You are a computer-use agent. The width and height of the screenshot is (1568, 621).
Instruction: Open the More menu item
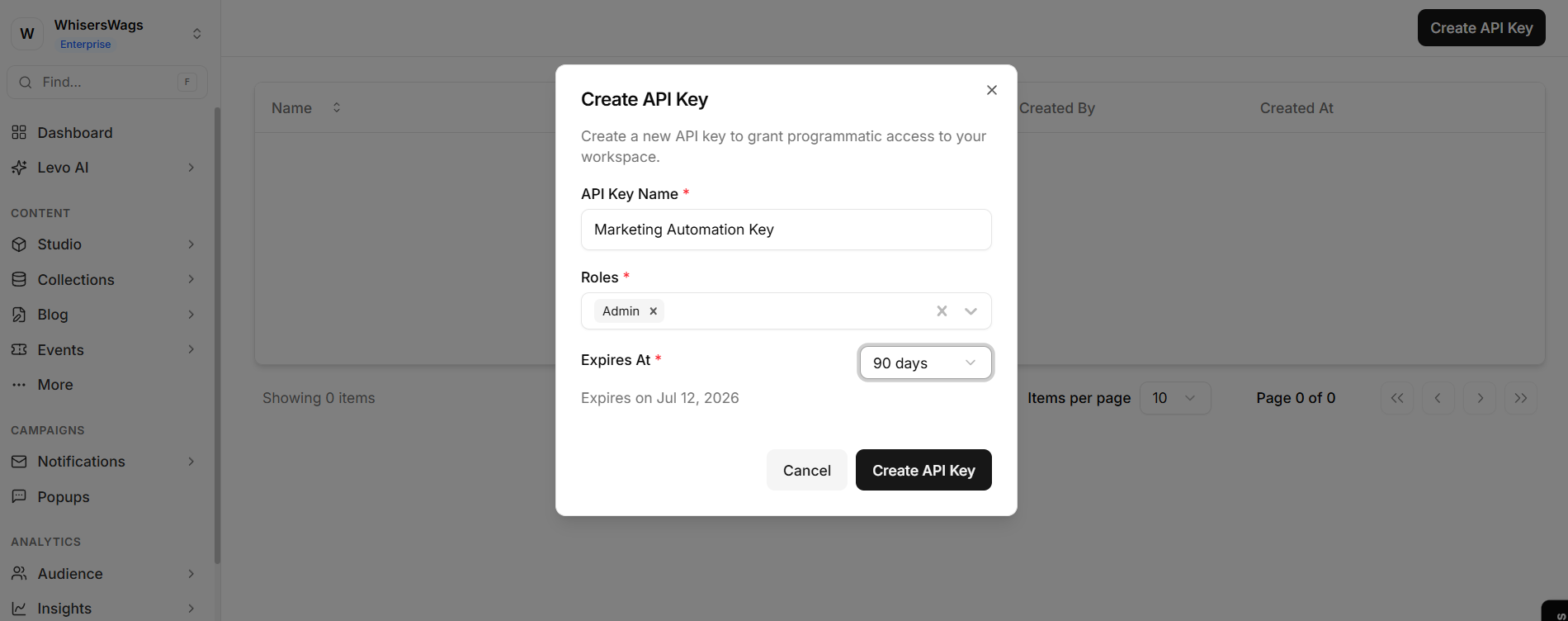55,385
